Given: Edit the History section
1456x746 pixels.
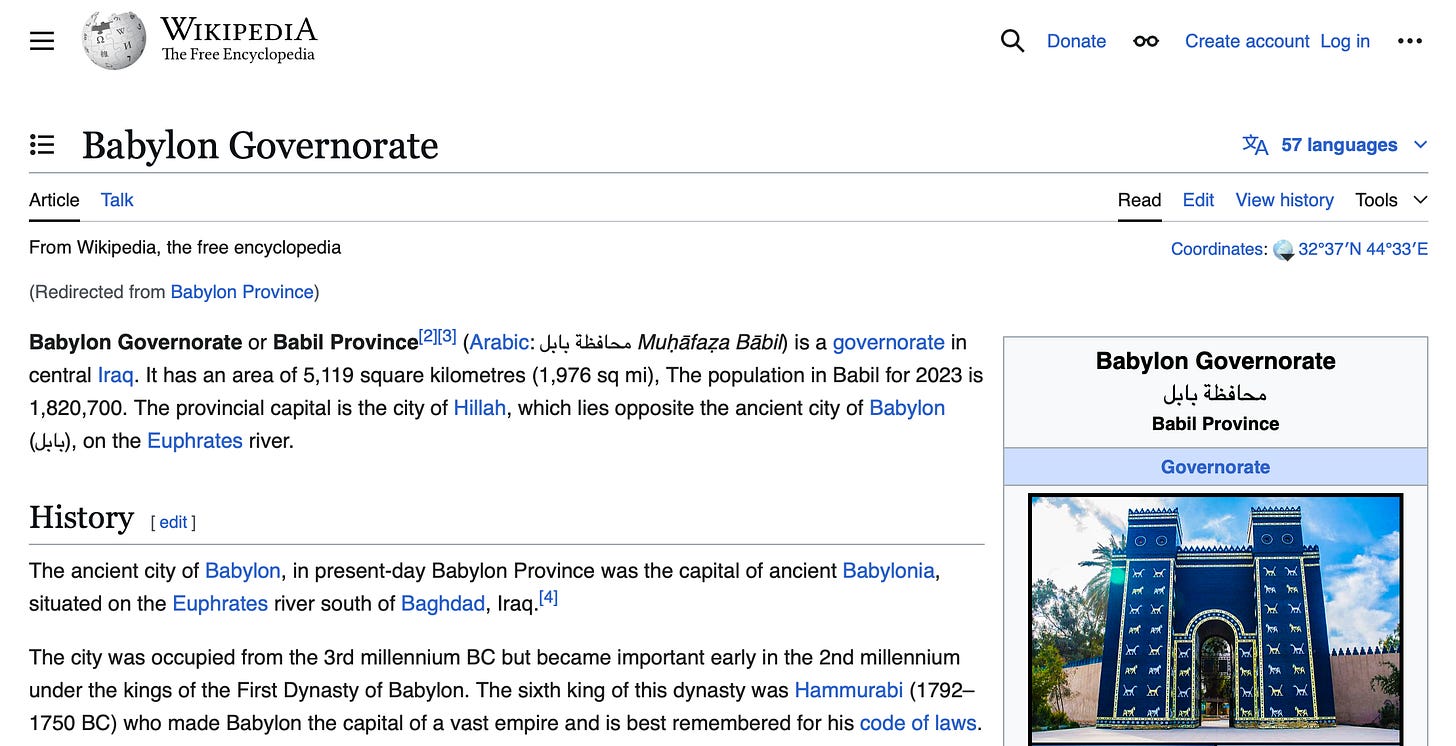Looking at the screenshot, I should pyautogui.click(x=173, y=522).
